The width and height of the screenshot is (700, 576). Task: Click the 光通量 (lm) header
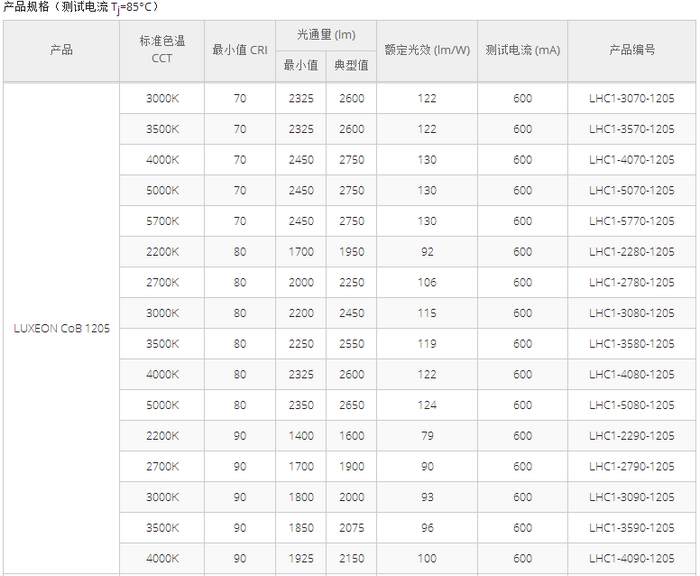click(326, 34)
